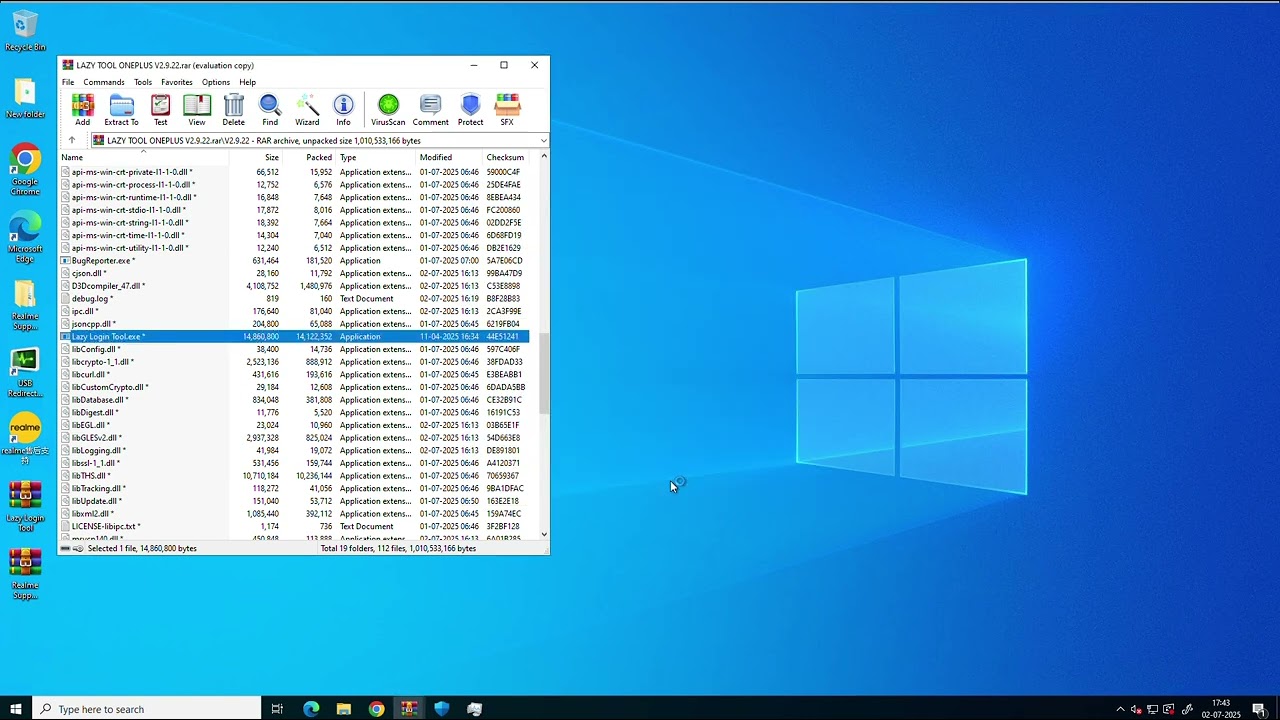Open the Favorites menu
This screenshot has height=720, width=1280.
click(x=177, y=82)
